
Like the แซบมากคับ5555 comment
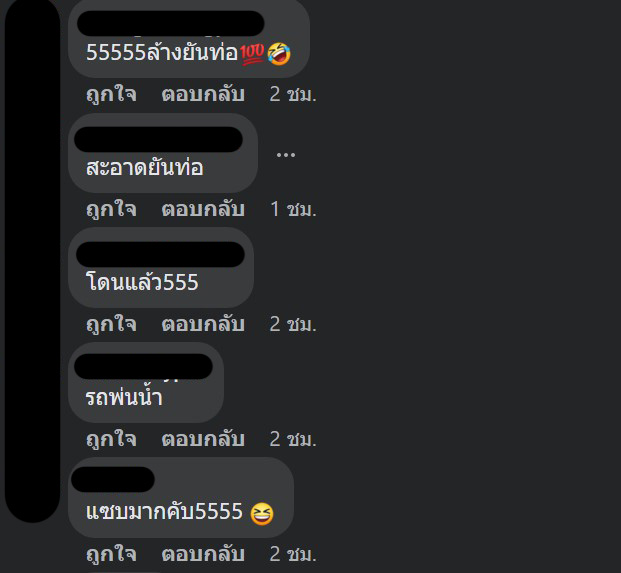point(111,554)
